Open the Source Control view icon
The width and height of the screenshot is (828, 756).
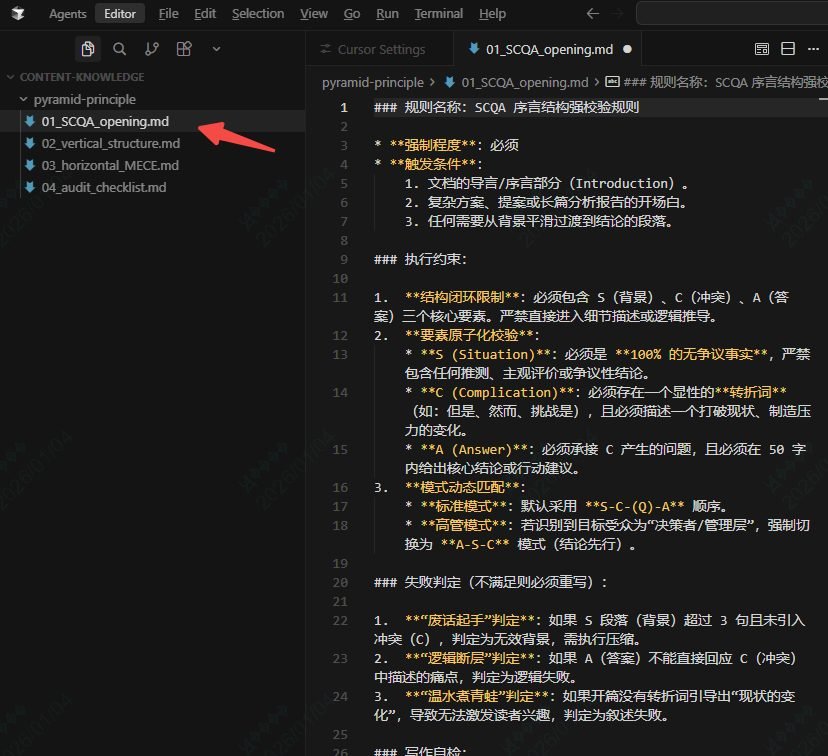pos(152,49)
